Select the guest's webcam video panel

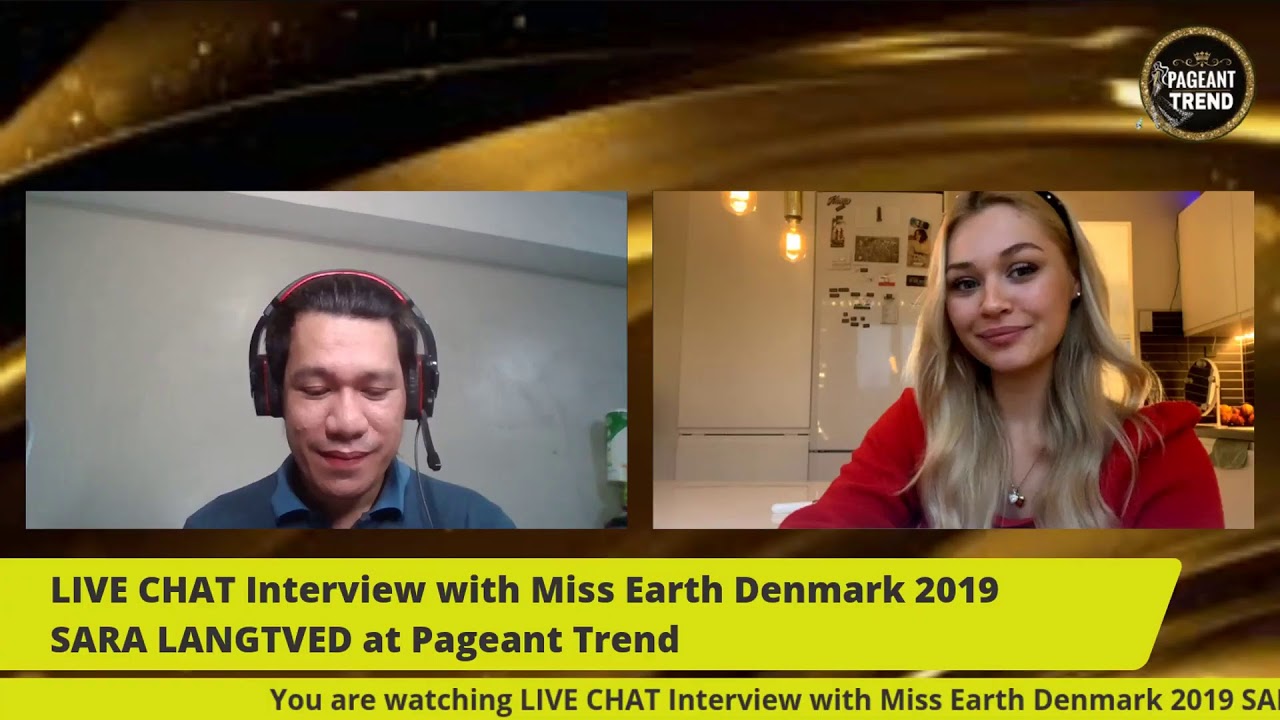click(953, 360)
